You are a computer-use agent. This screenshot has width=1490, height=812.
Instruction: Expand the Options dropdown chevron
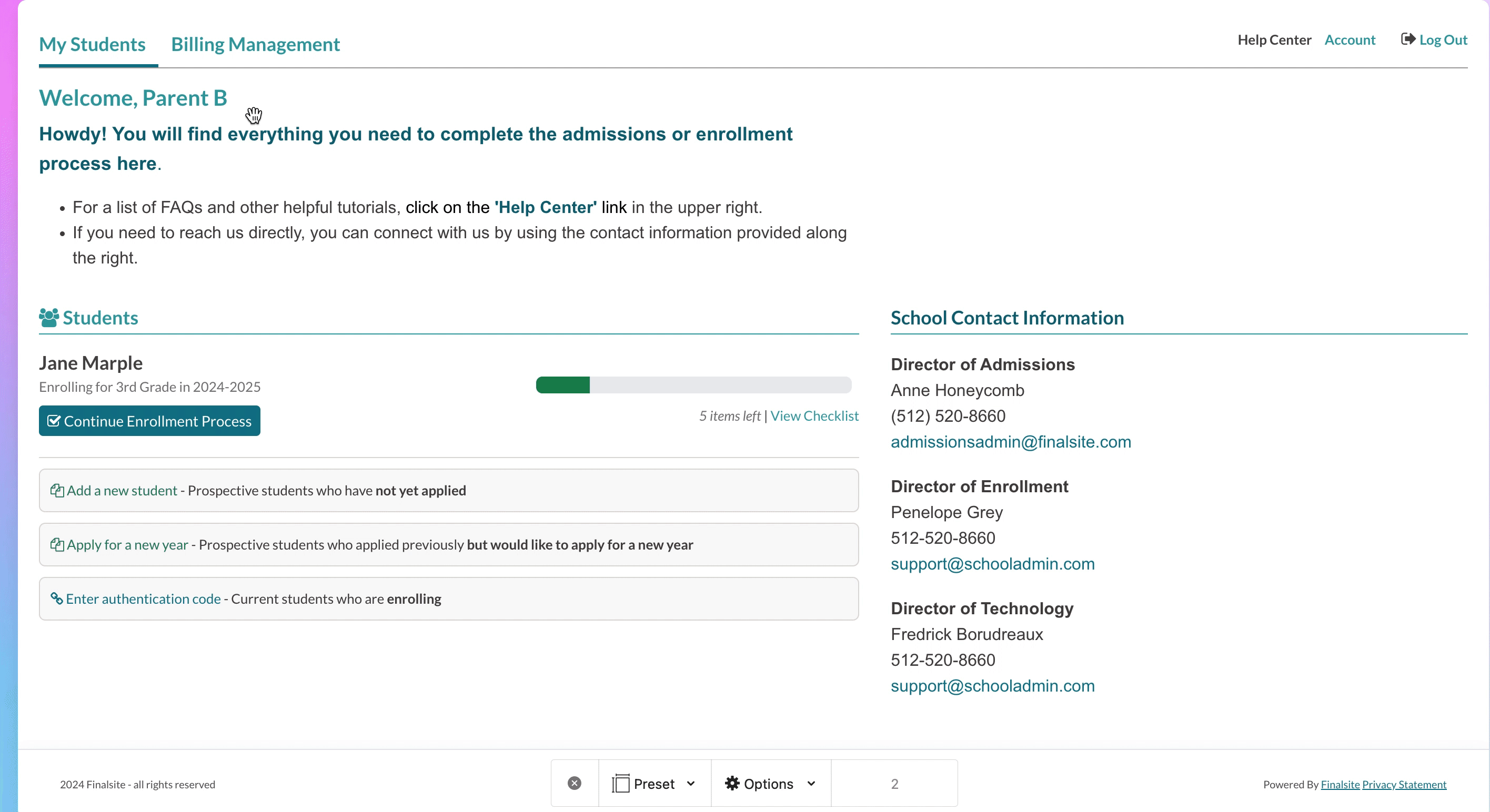point(811,784)
